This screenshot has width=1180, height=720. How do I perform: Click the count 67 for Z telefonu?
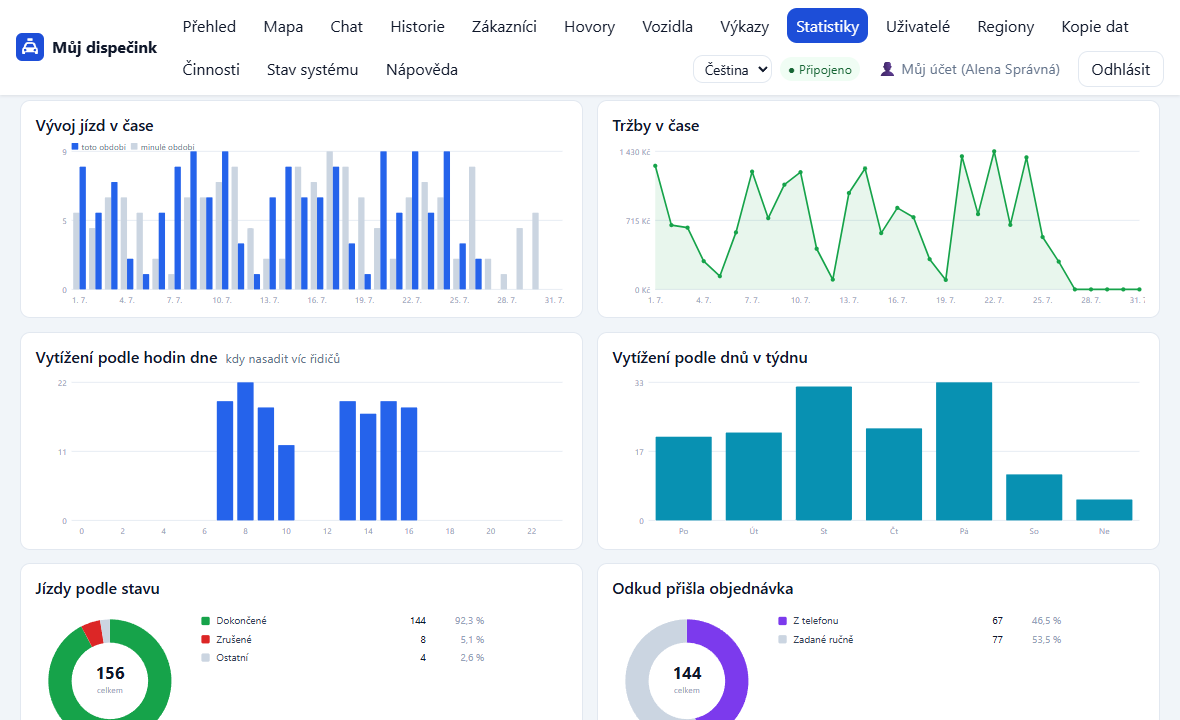(997, 621)
